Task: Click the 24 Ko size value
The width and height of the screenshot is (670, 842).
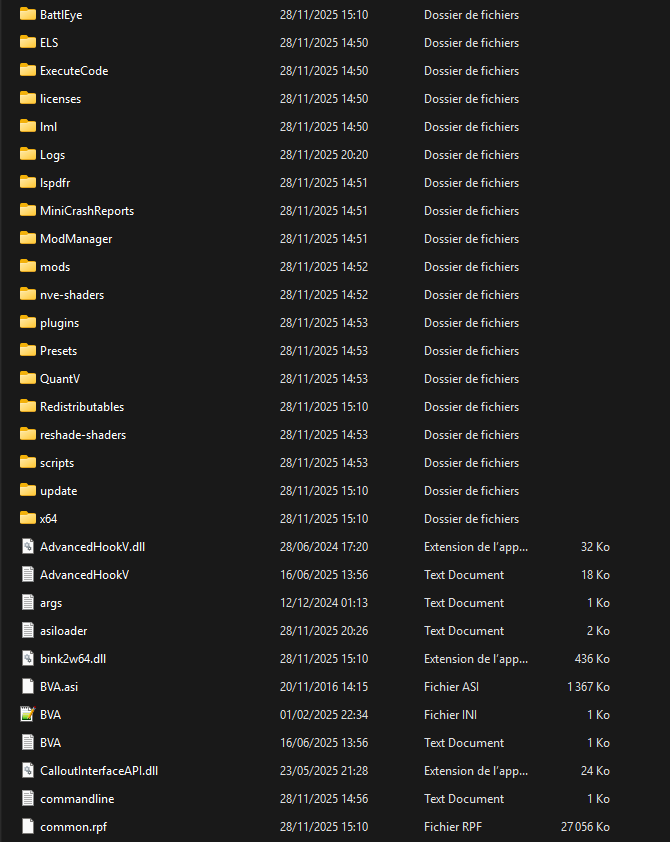Action: pyautogui.click(x=595, y=771)
